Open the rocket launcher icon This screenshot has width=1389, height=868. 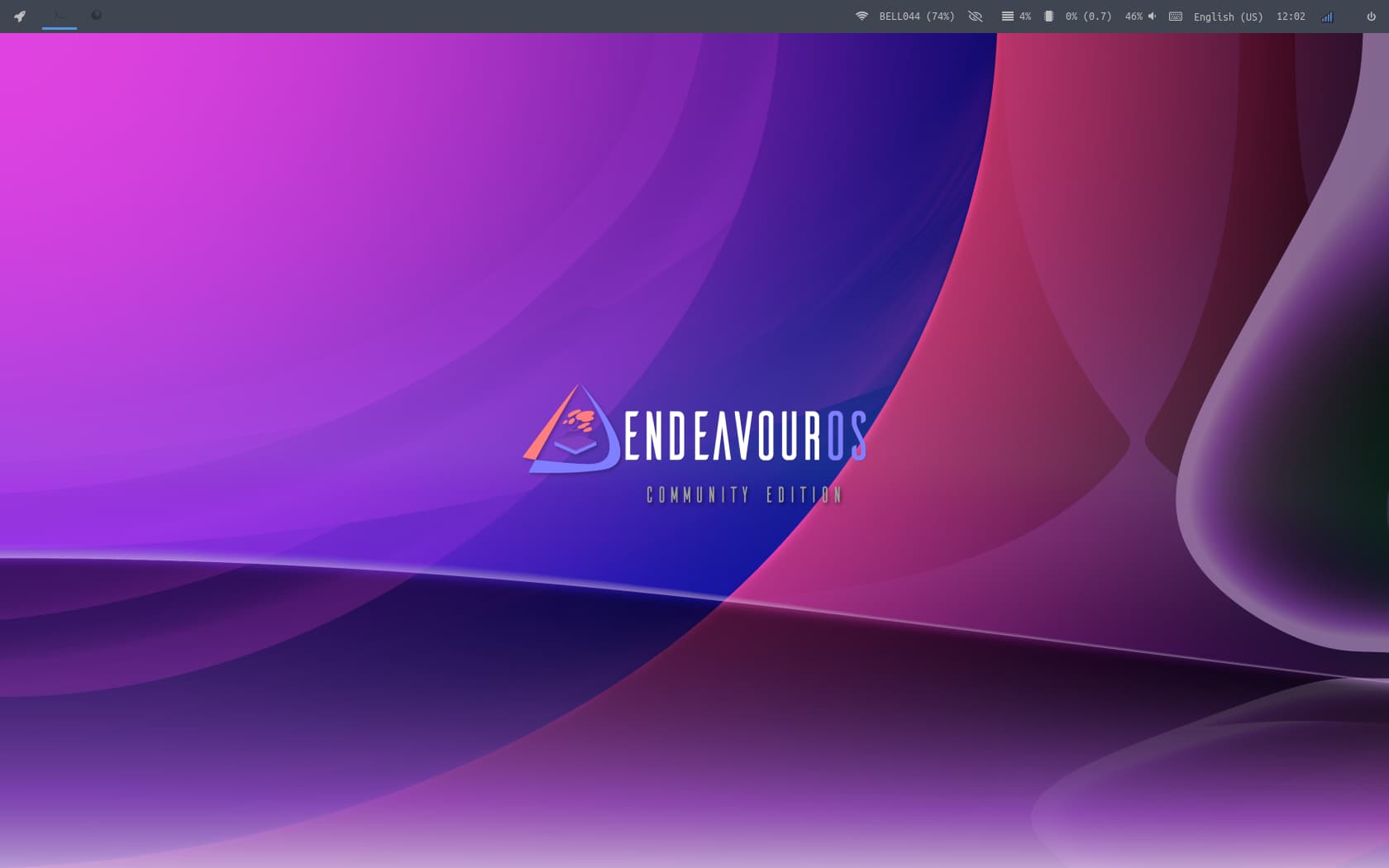(x=20, y=16)
